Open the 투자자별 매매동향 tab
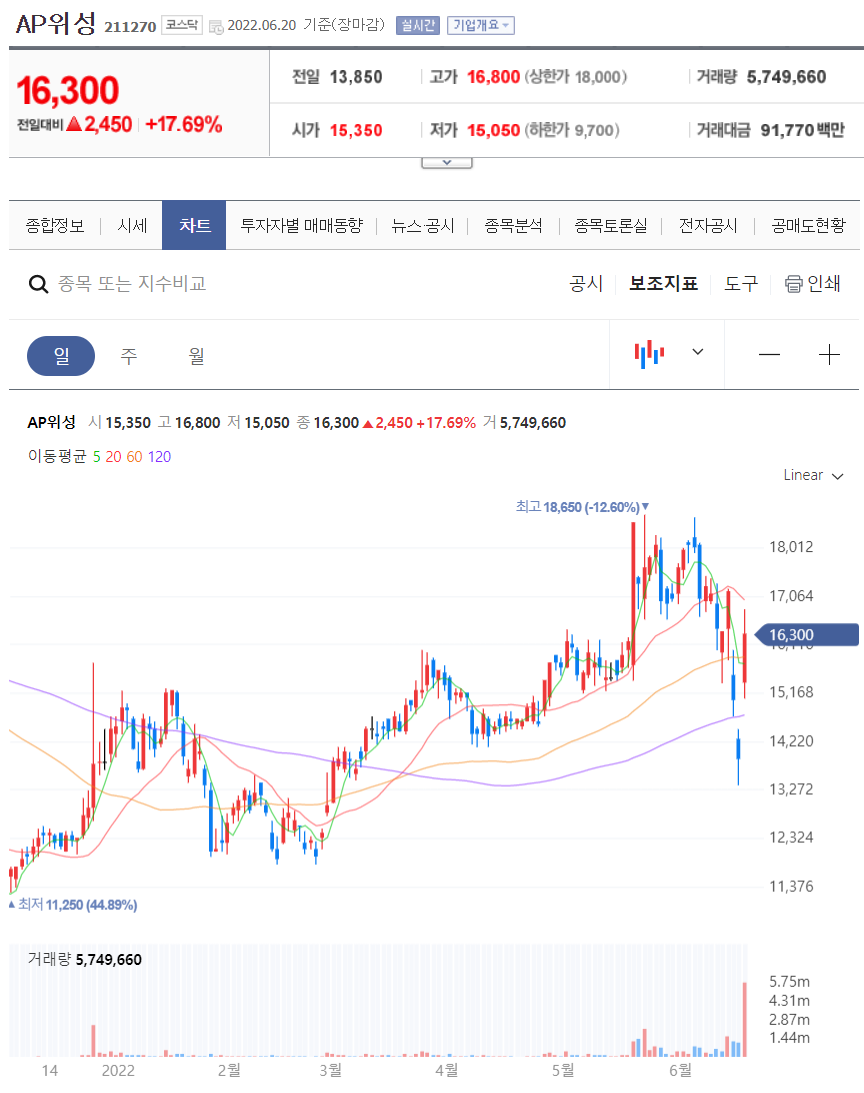 click(301, 225)
